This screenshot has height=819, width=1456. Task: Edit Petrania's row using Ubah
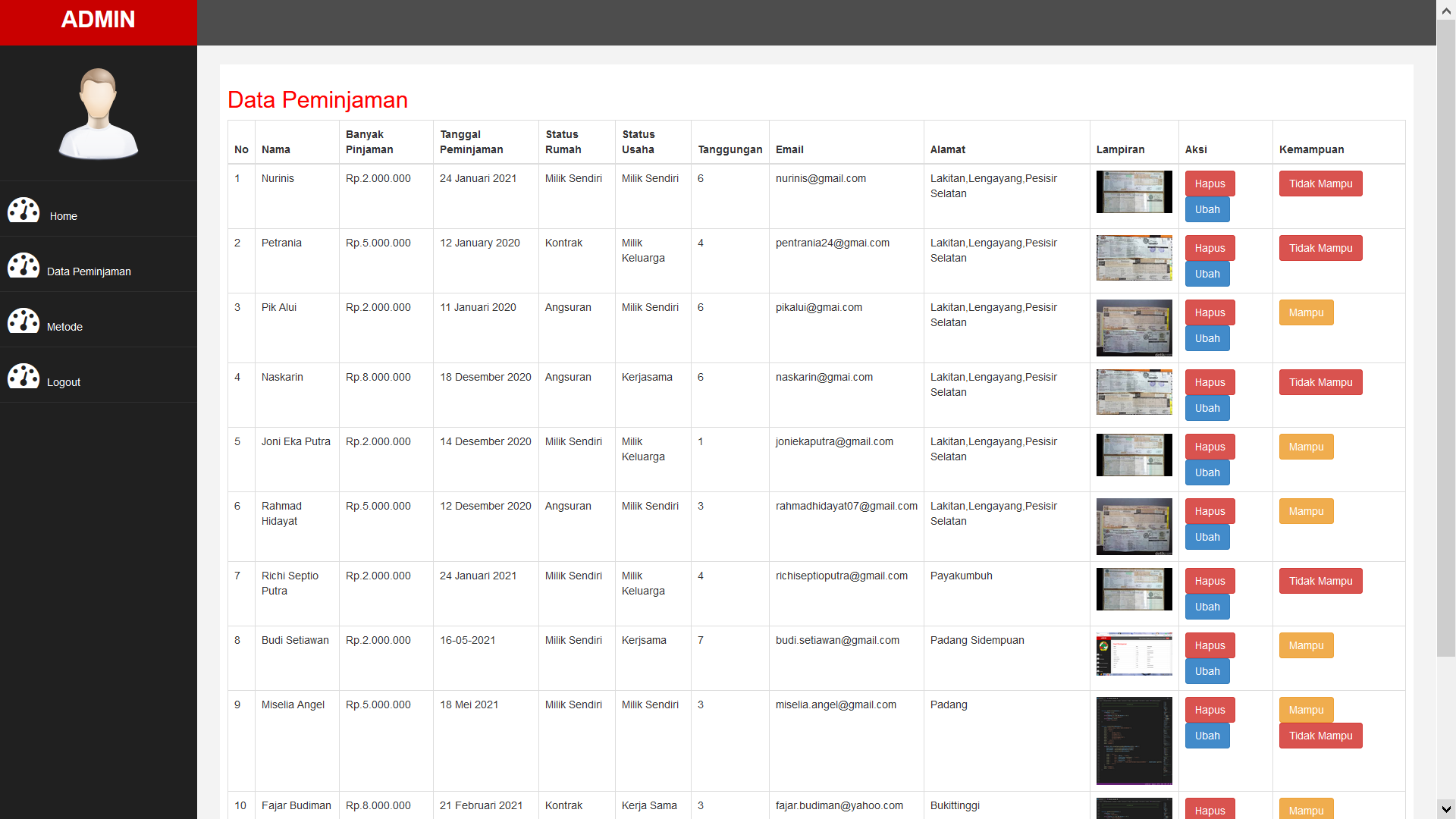(1207, 274)
